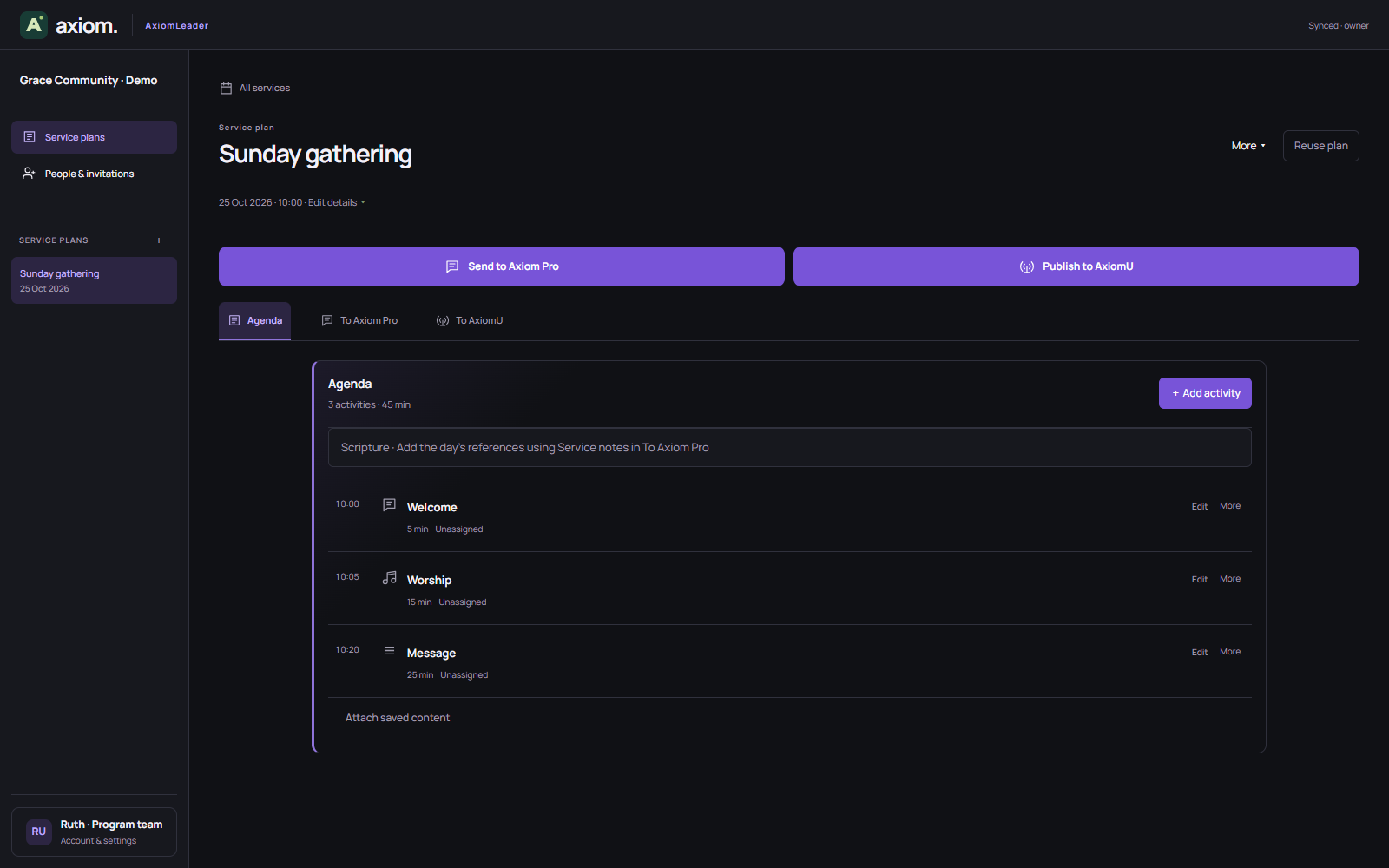The width and height of the screenshot is (1389, 868).
Task: Switch to the To AxiomU tab
Action: tap(470, 320)
